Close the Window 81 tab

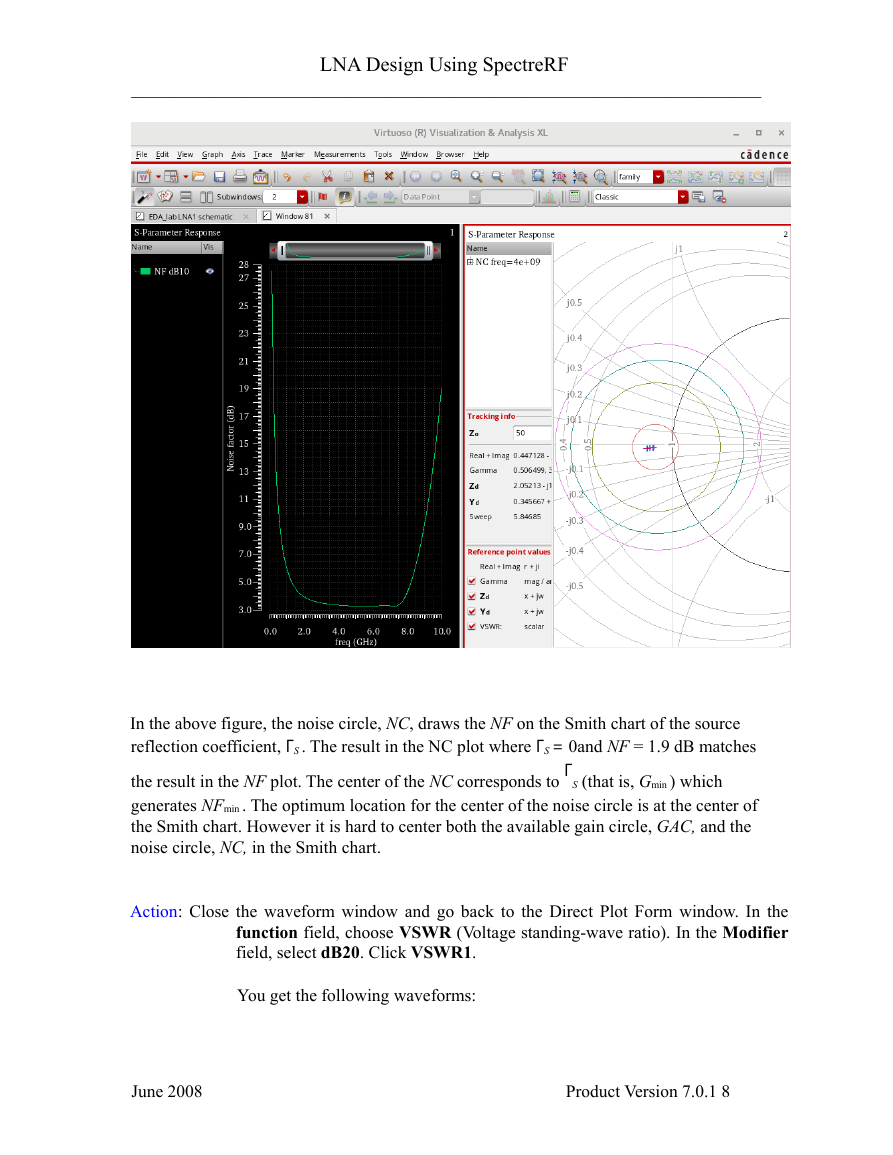pyautogui.click(x=327, y=217)
